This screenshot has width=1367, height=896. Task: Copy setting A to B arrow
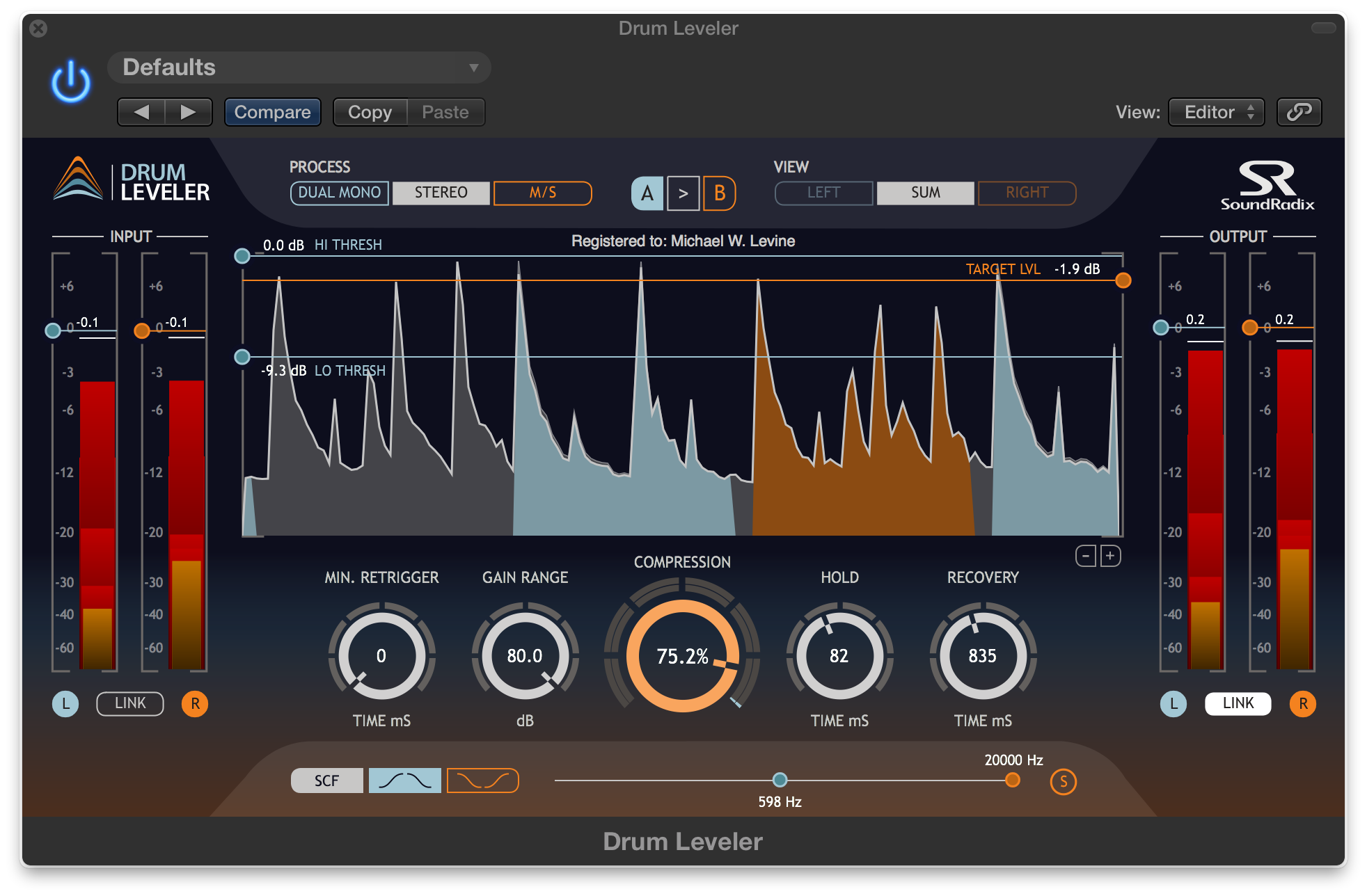click(x=683, y=193)
